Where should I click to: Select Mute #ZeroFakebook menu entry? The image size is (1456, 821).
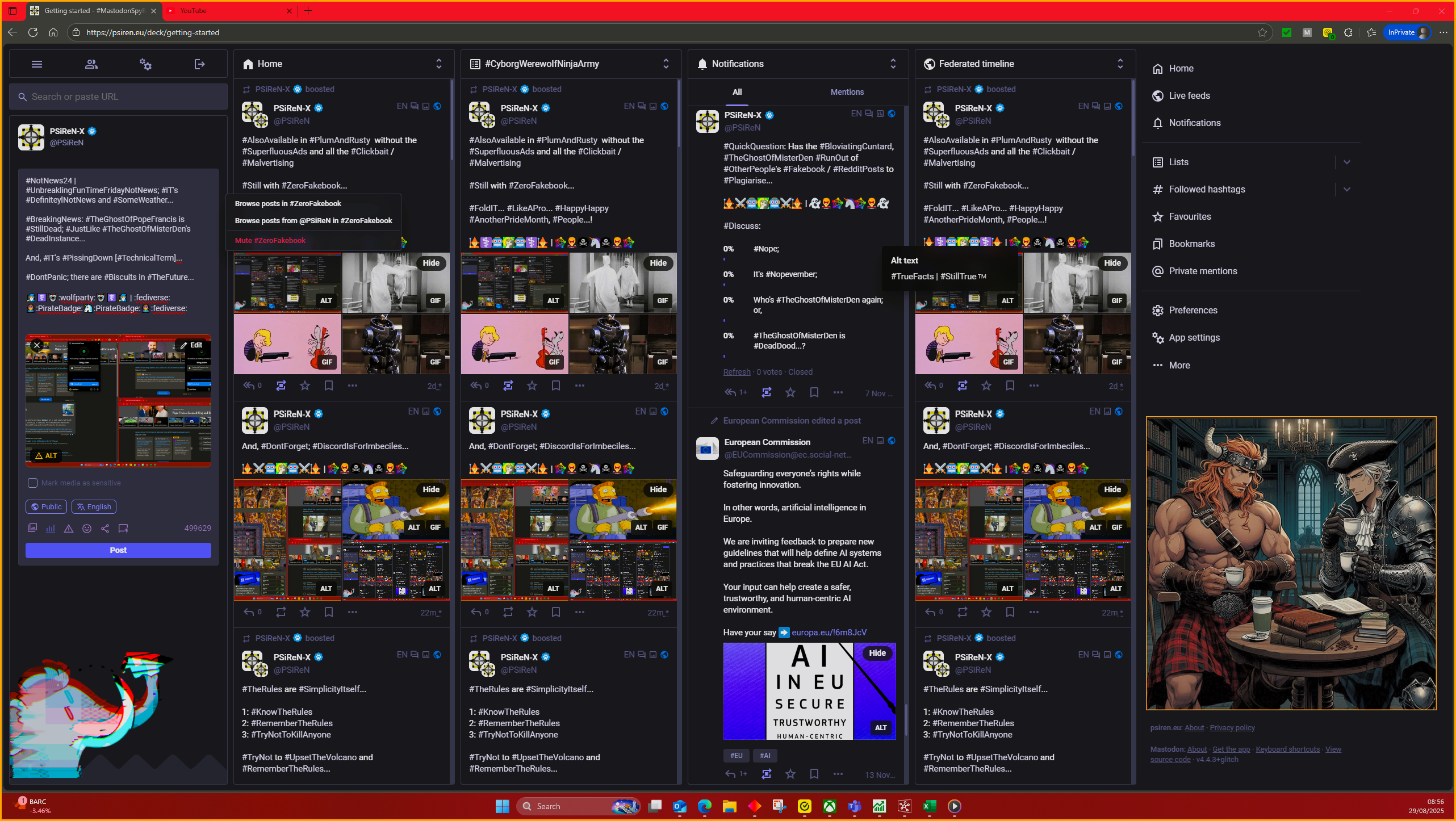click(x=270, y=241)
